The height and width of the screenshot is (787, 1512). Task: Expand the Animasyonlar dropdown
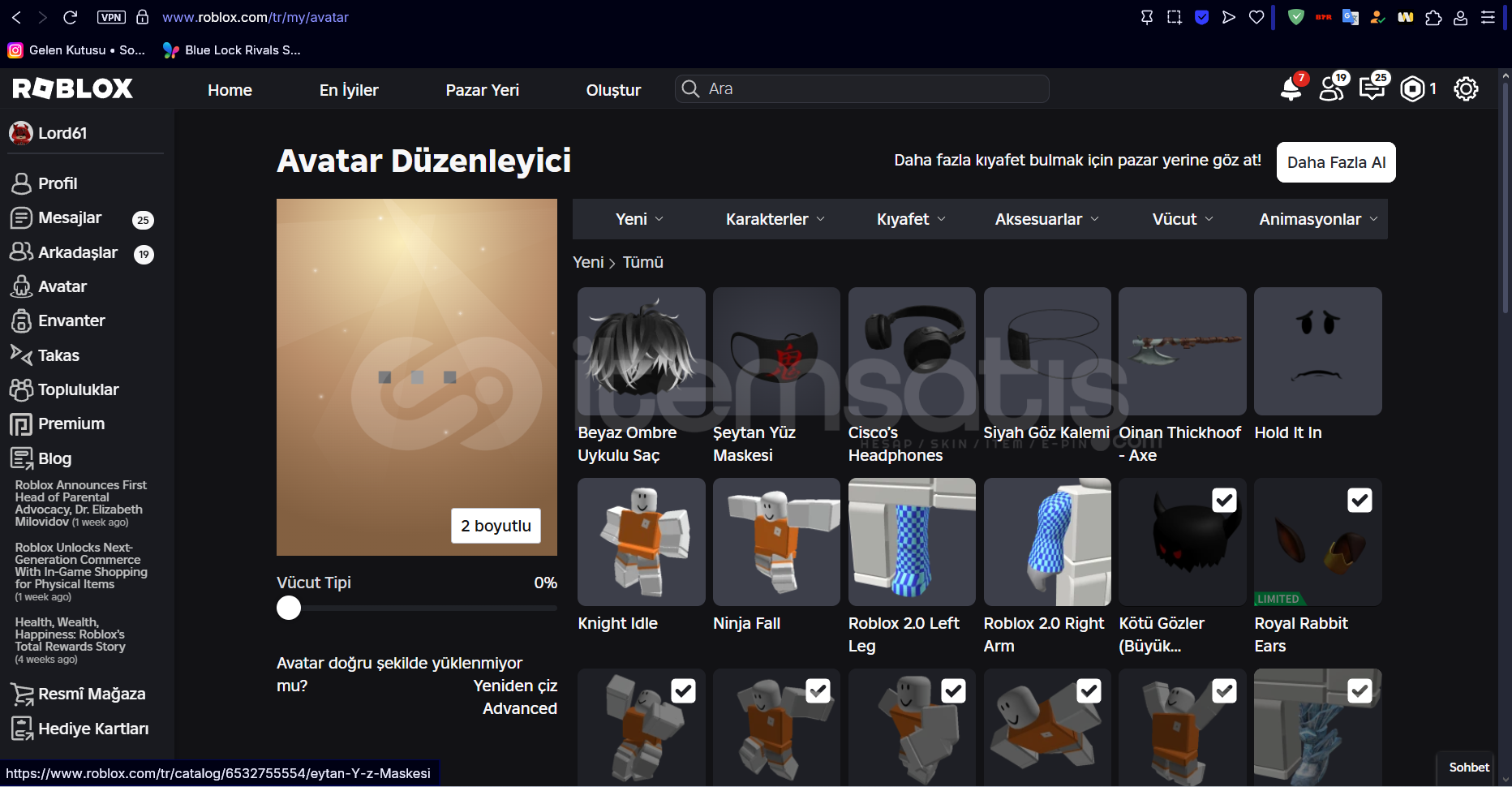coord(1318,219)
